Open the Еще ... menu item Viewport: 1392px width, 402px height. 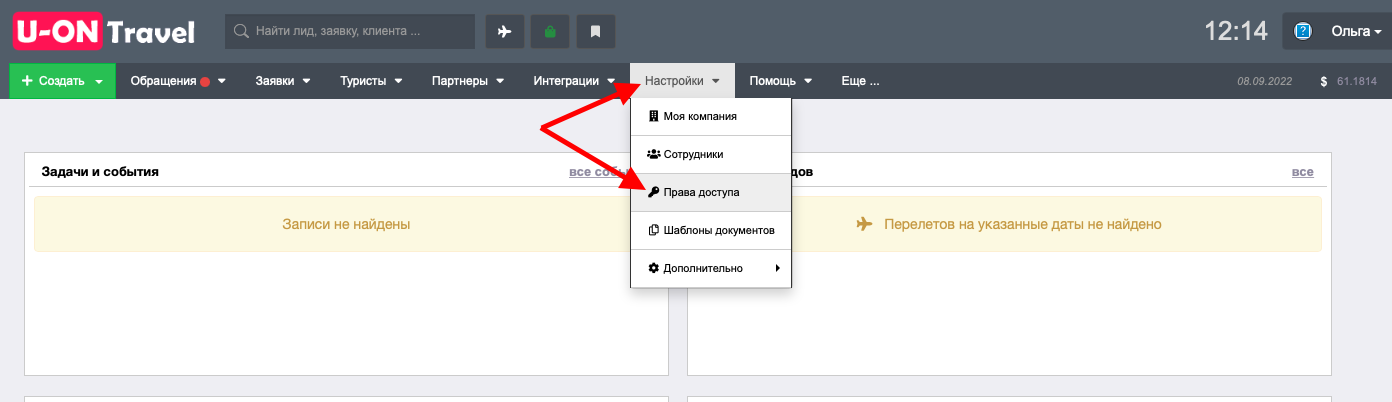pyautogui.click(x=860, y=81)
